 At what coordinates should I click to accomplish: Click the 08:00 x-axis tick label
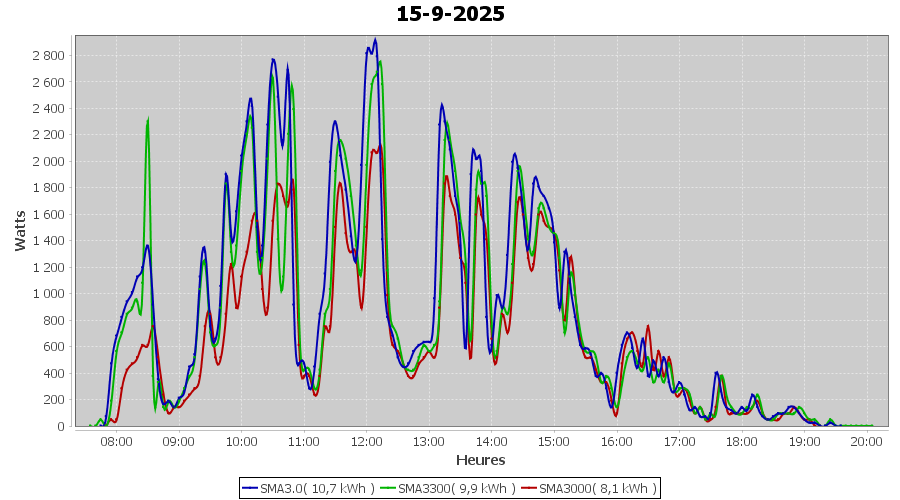coord(117,442)
